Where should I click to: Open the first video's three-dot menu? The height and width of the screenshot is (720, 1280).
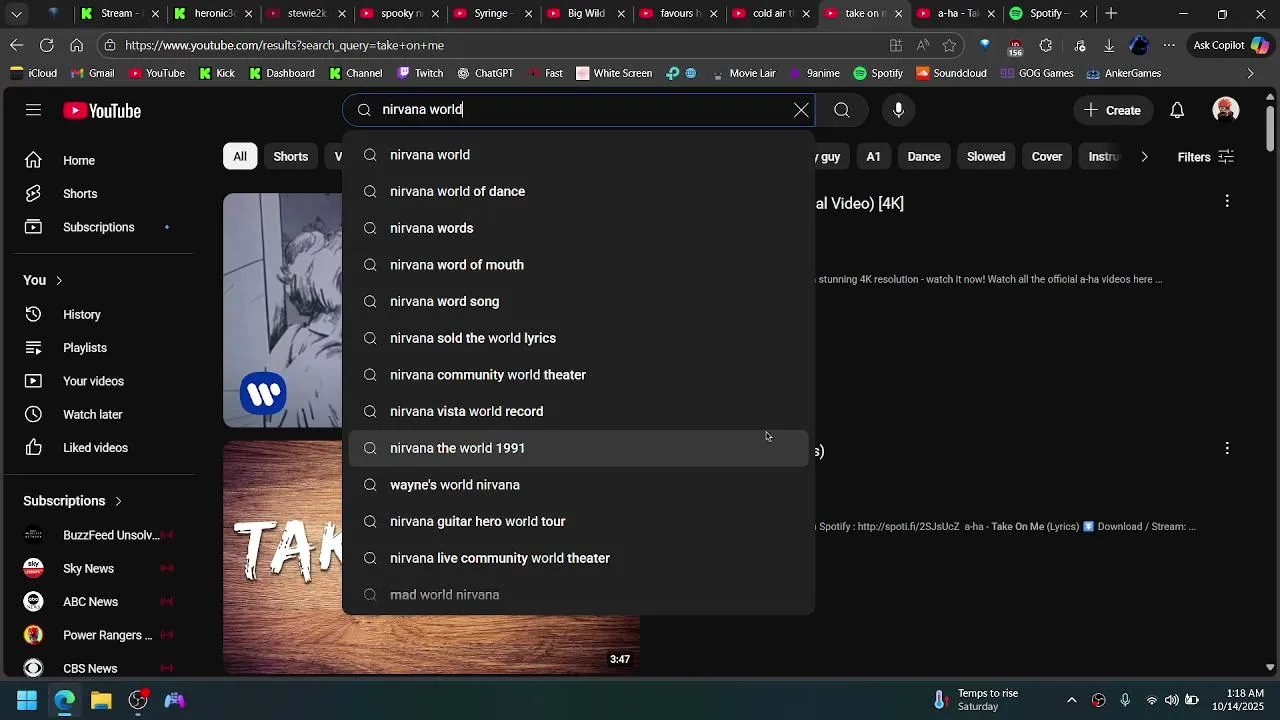point(1227,202)
